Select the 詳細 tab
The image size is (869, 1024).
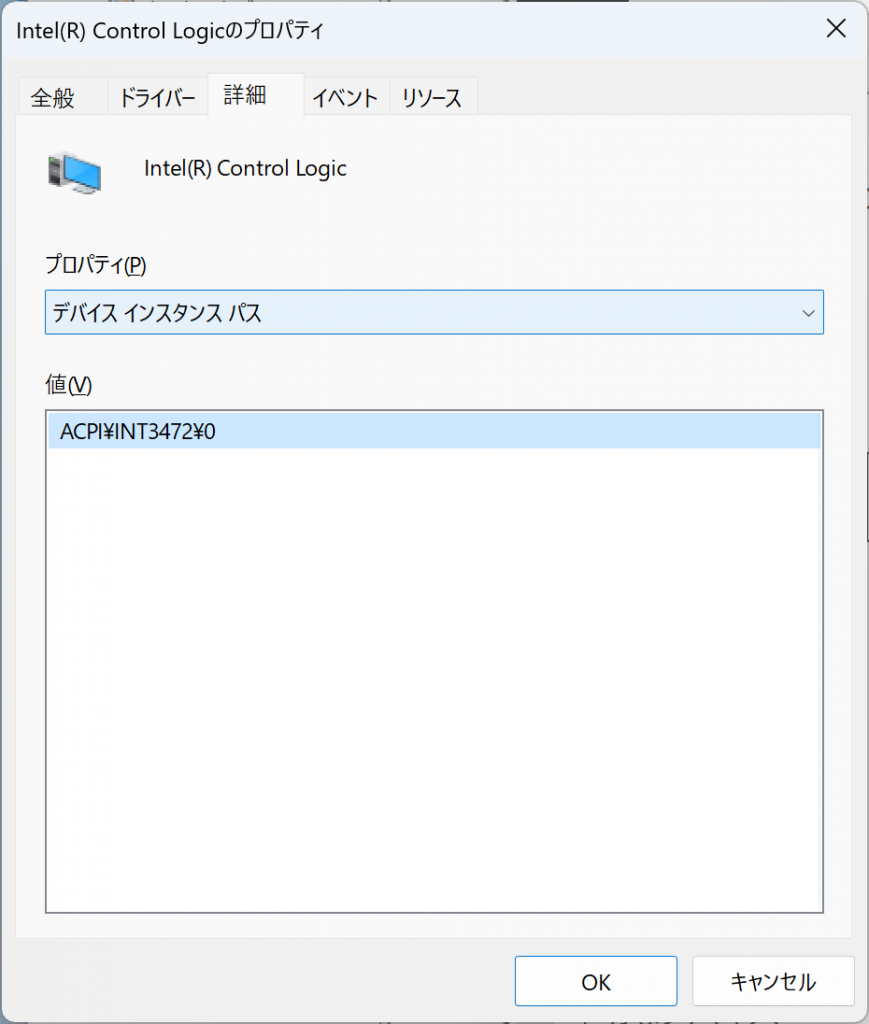click(255, 95)
